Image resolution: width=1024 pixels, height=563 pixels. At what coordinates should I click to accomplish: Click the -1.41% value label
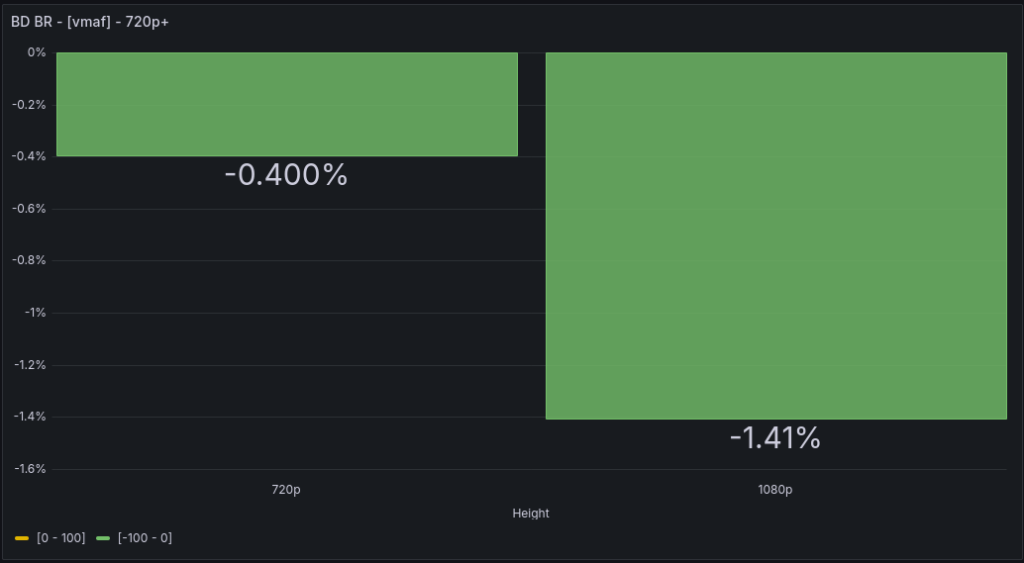point(775,437)
